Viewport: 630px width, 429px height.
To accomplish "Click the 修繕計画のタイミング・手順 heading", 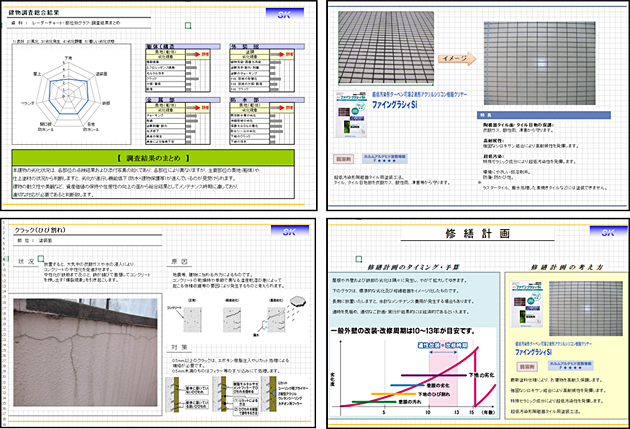I will pyautogui.click(x=414, y=267).
